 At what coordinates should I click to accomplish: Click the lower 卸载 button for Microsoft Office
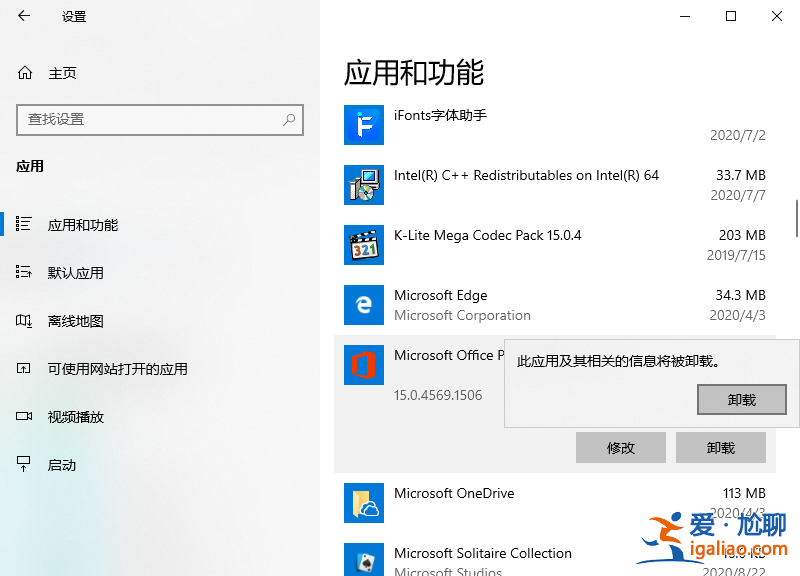coord(720,447)
